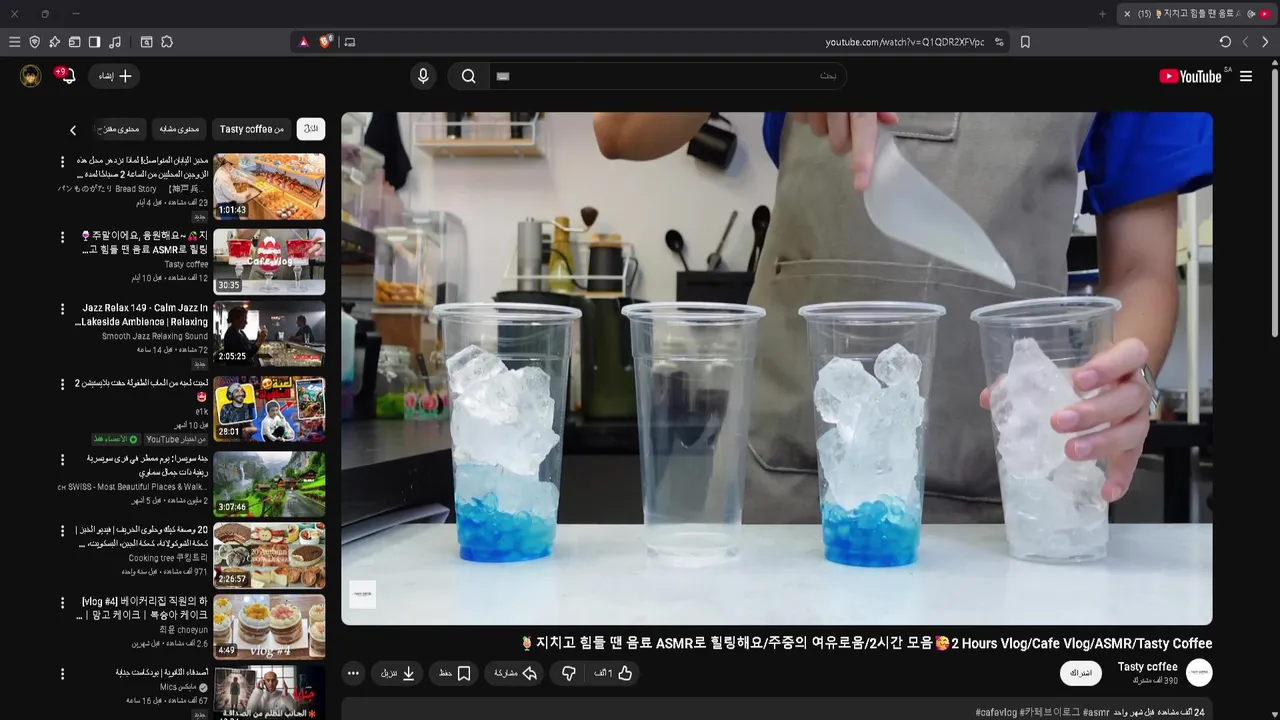Screen dimensions: 1280x720
Task: Save the video with the bookmark button
Action: (455, 674)
